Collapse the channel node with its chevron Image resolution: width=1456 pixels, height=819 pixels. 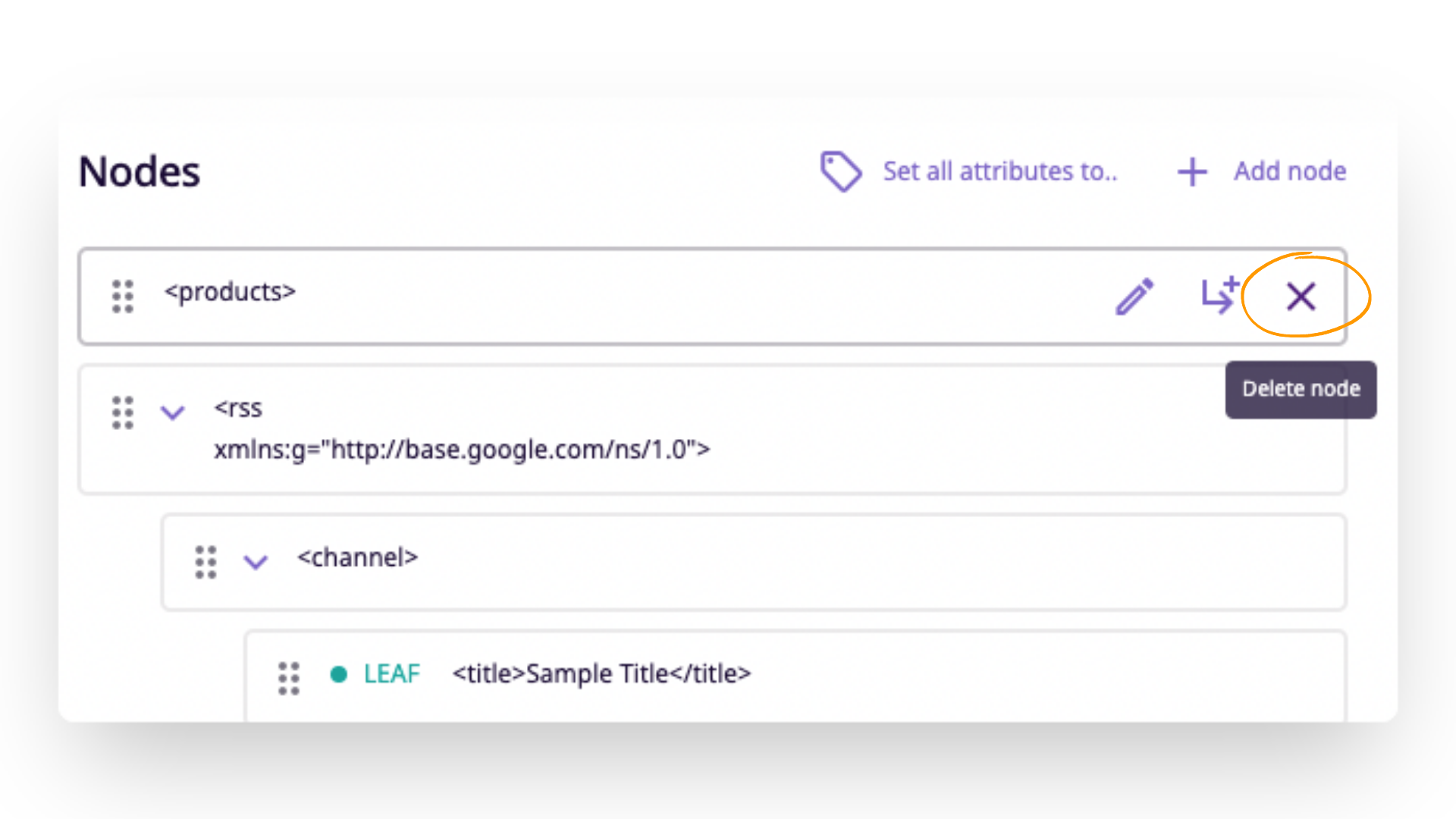coord(256,561)
